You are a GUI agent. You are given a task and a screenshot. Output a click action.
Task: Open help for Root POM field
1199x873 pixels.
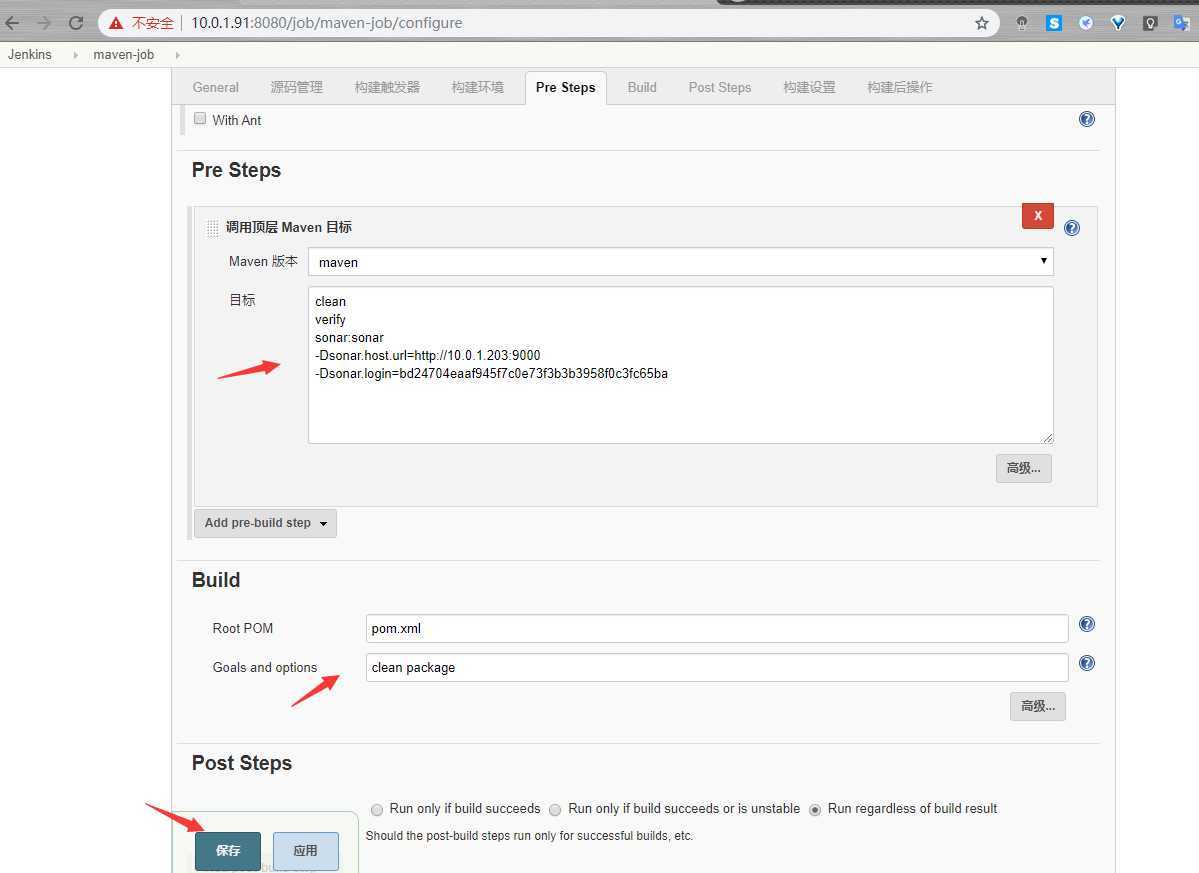pyautogui.click(x=1087, y=625)
